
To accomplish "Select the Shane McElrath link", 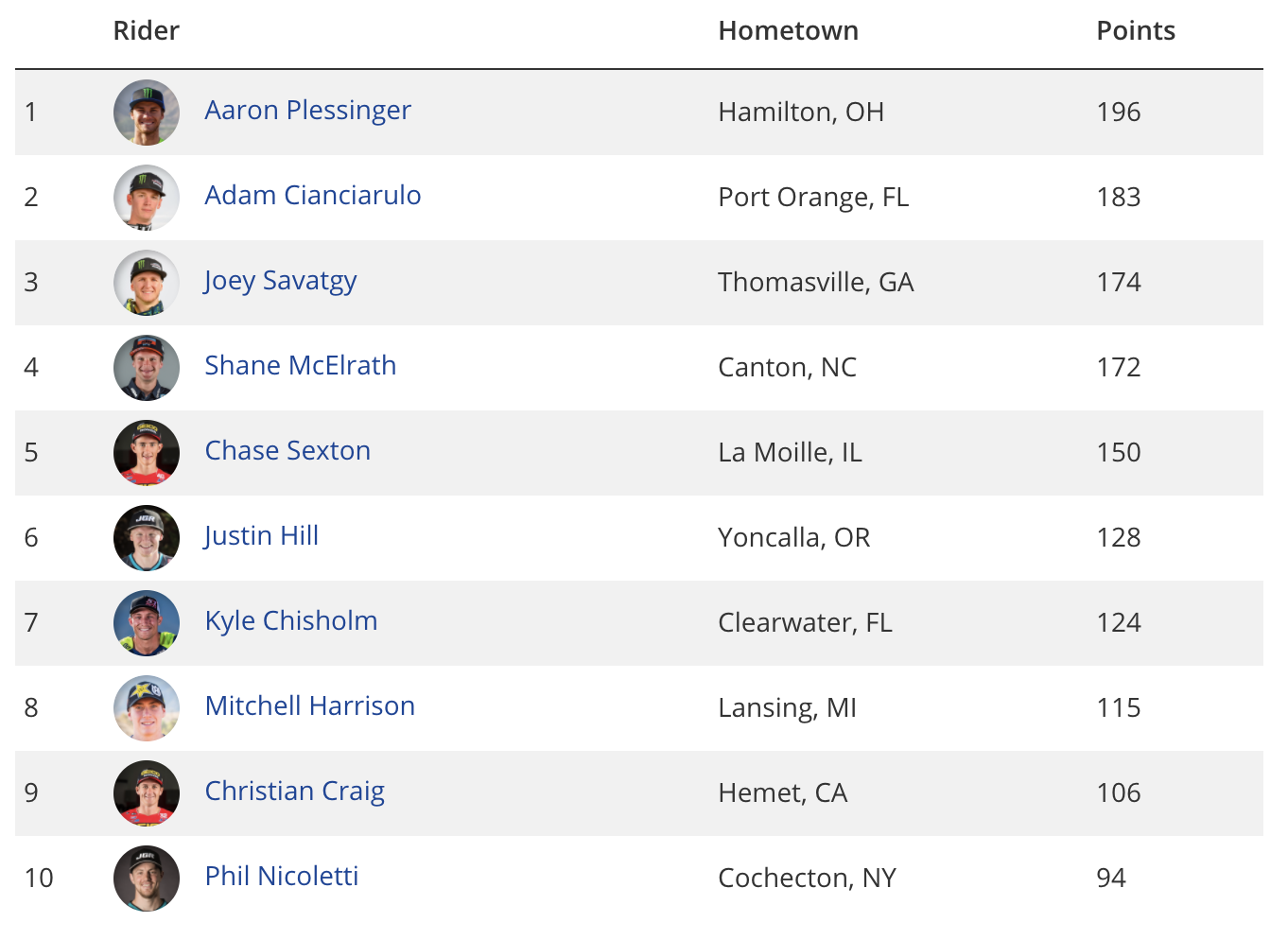I will pyautogui.click(x=301, y=365).
